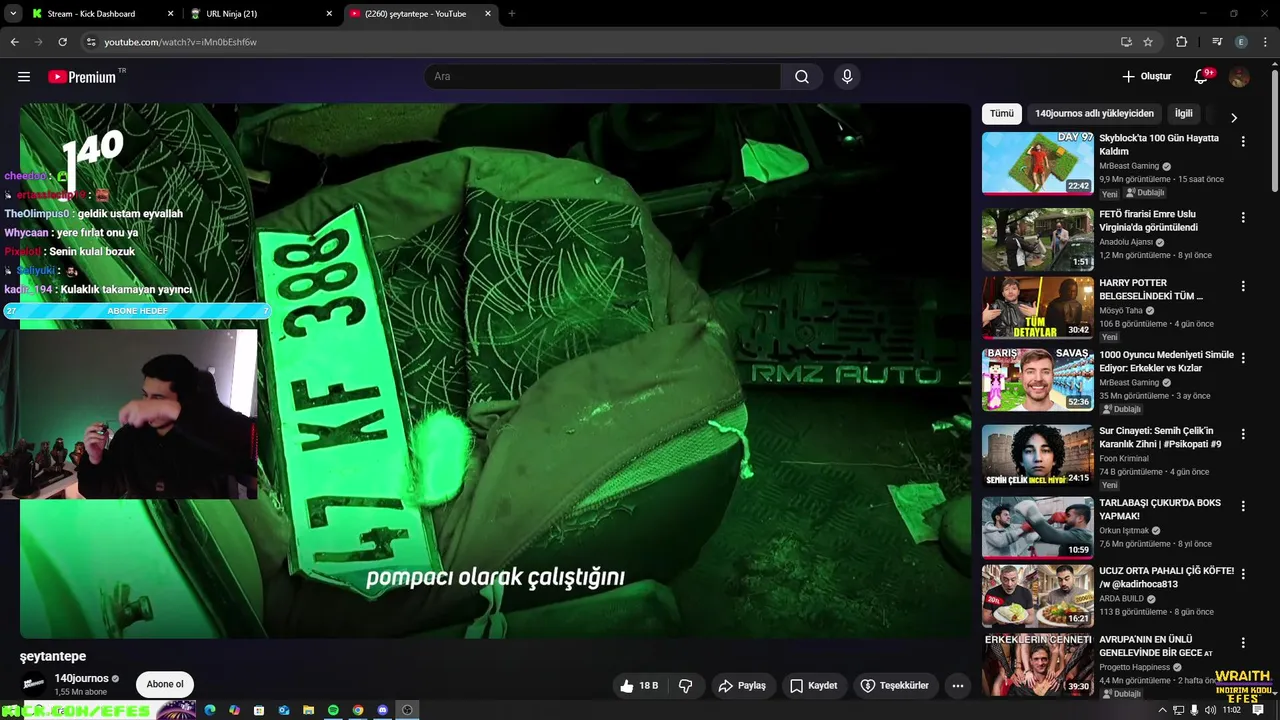Open volume control in system tray
The image size is (1280, 720).
(1210, 710)
